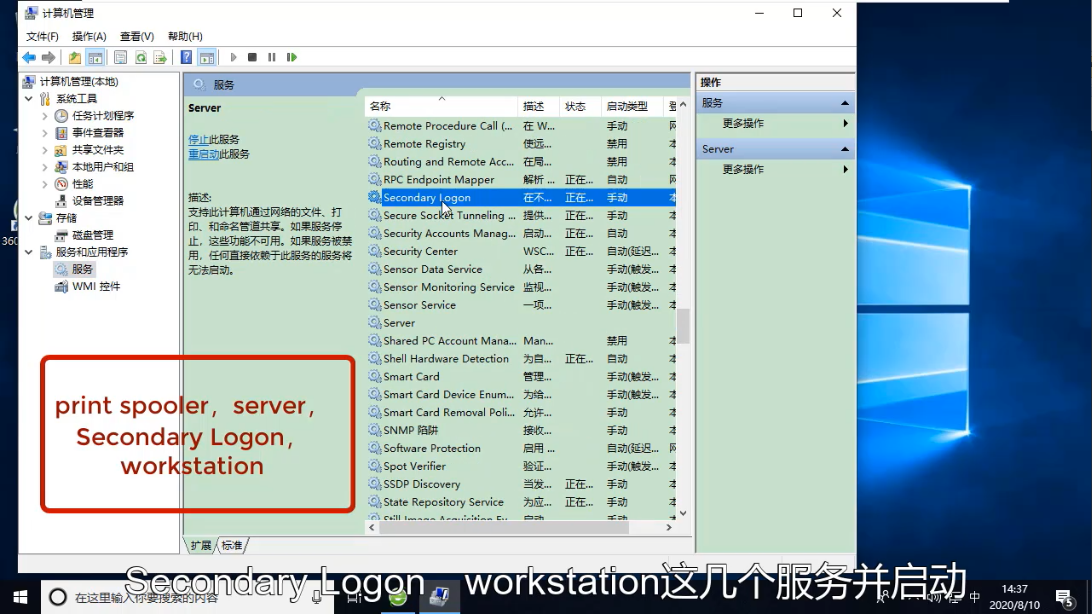The height and width of the screenshot is (614, 1092).
Task: Click the 停止 service link
Action: pos(198,140)
